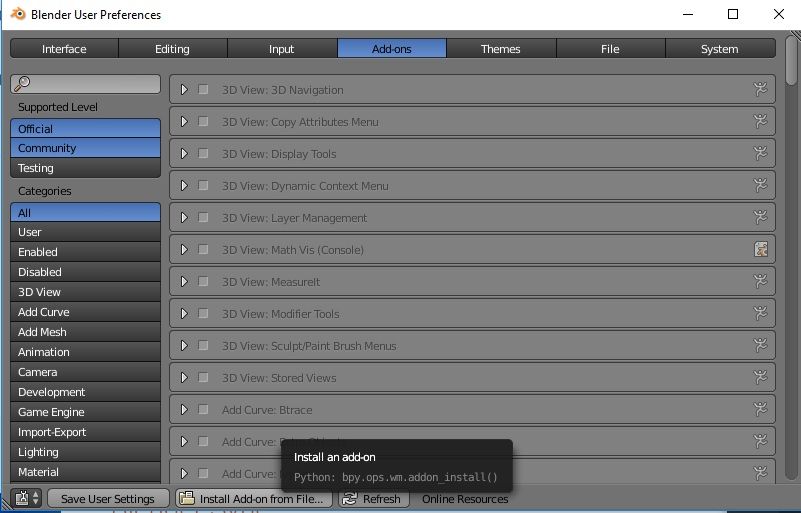Screen dimensions: 801x513
Task: Click the community icon on Modifier Tools row
Action: [x=760, y=313]
